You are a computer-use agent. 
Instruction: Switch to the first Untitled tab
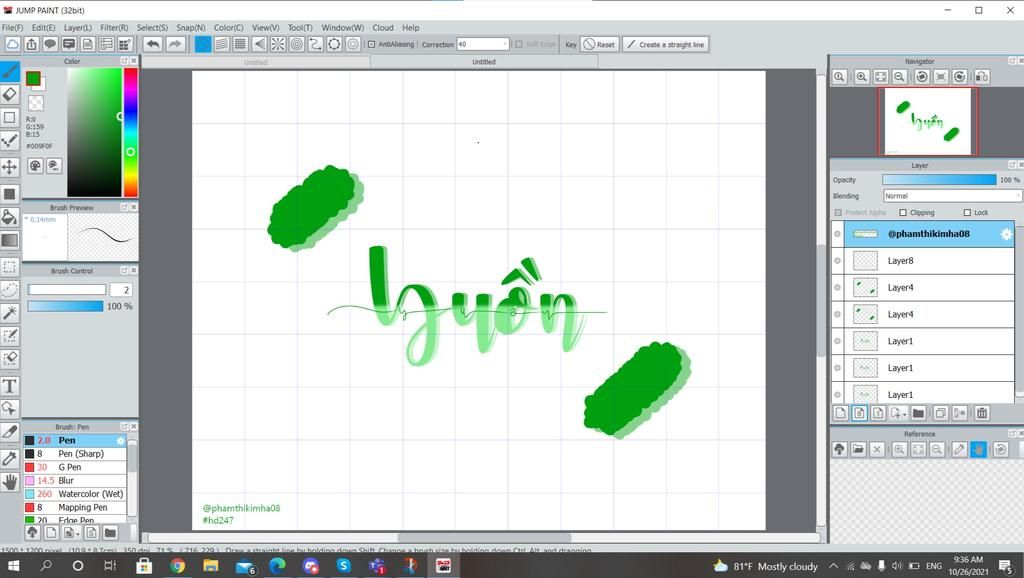click(x=255, y=62)
